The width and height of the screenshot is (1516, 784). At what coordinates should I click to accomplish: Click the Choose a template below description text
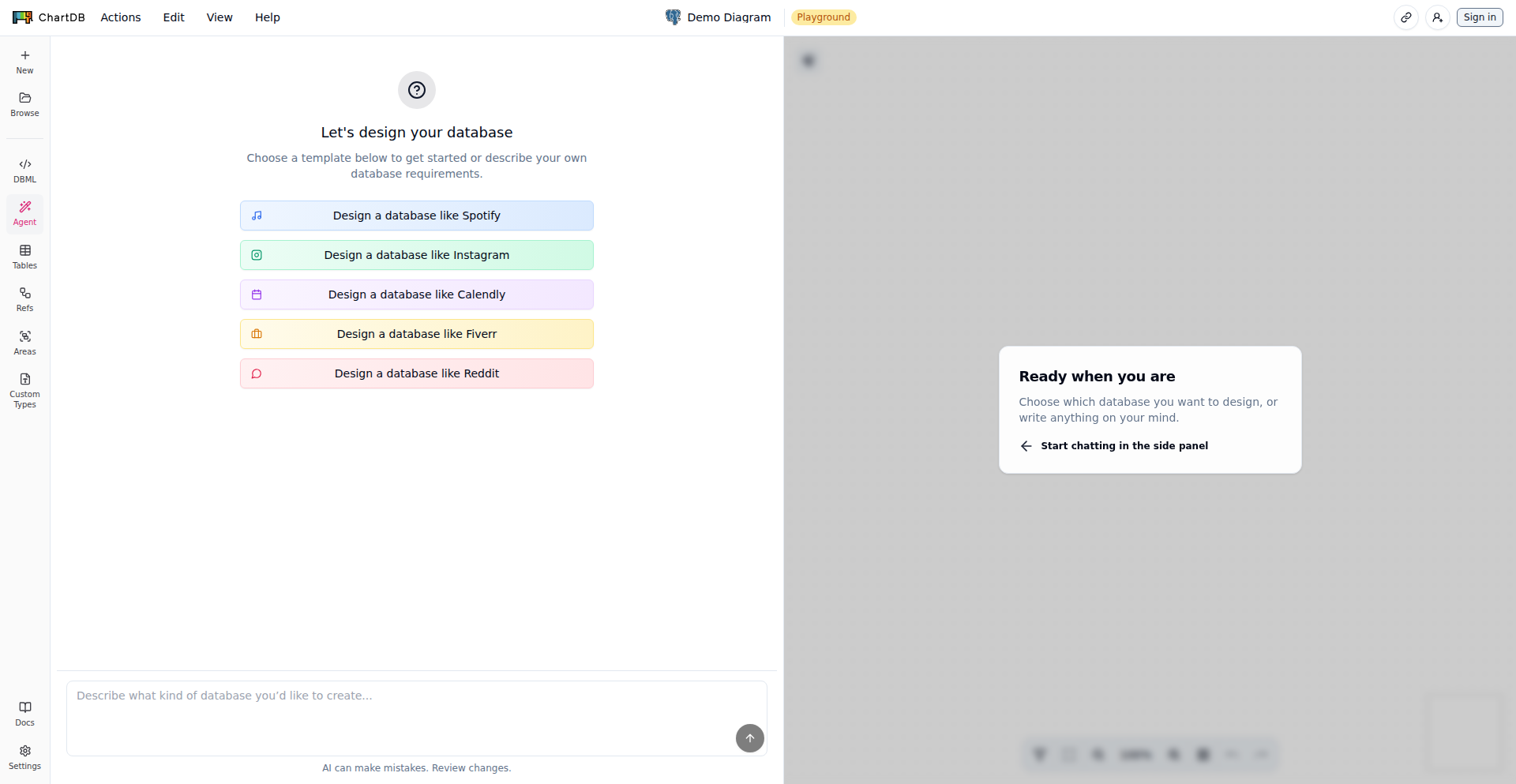coord(417,166)
